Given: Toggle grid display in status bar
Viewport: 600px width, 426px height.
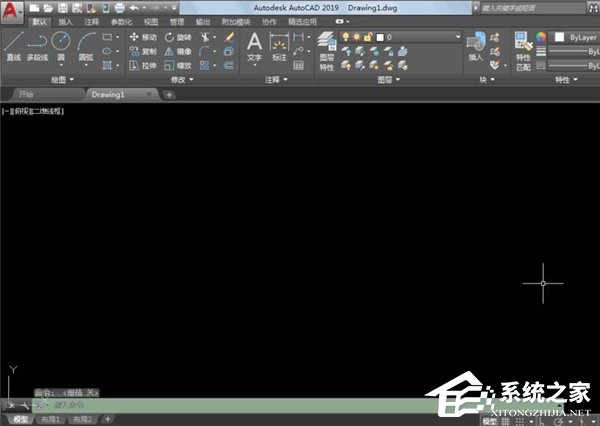Looking at the screenshot, I should point(505,421).
